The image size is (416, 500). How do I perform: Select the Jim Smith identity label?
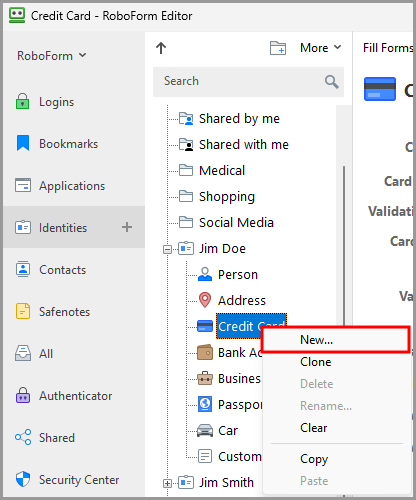click(226, 482)
